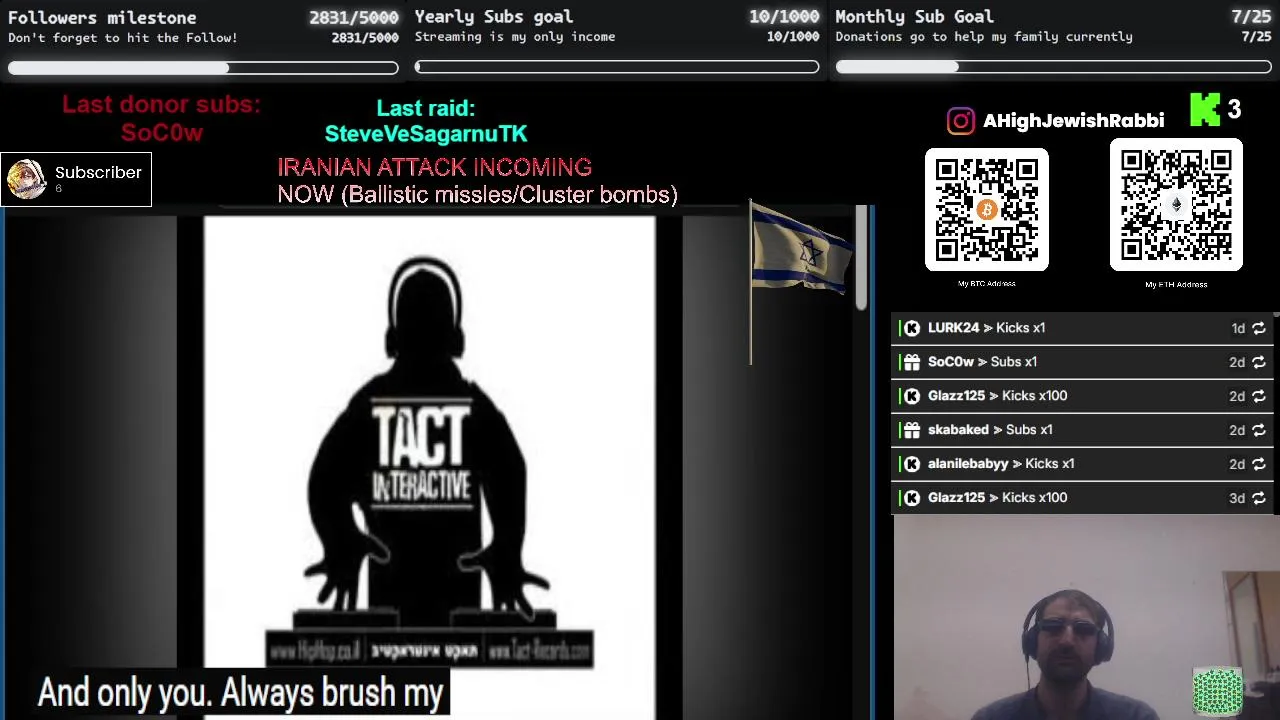Click the 'Followers milestone' title
The height and width of the screenshot is (720, 1280).
(102, 17)
